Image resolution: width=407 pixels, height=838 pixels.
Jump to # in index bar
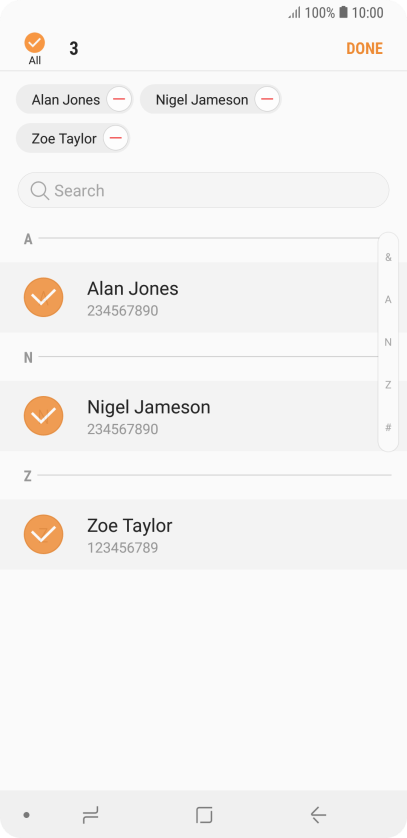coord(388,427)
